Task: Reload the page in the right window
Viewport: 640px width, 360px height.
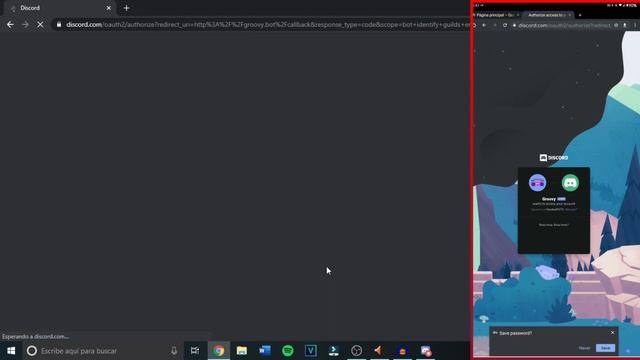Action: (x=505, y=25)
